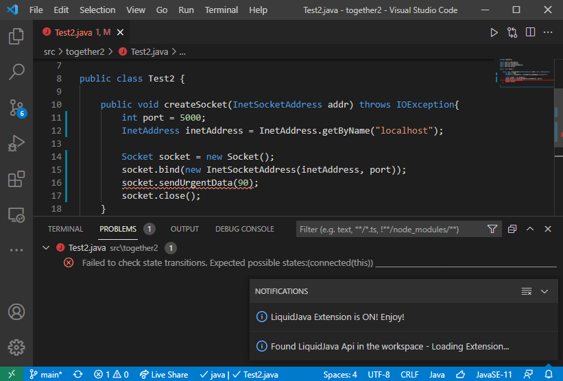The image size is (563, 381).
Task: Open the Explorer view in activity bar
Action: tap(16, 36)
